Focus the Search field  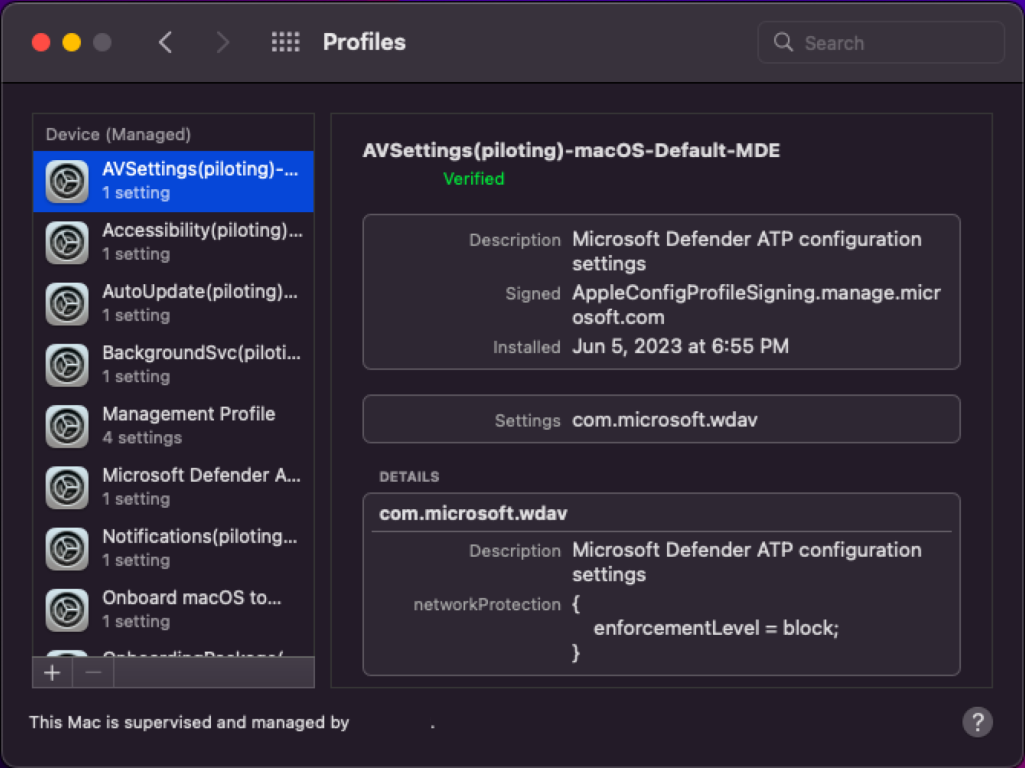[x=881, y=42]
